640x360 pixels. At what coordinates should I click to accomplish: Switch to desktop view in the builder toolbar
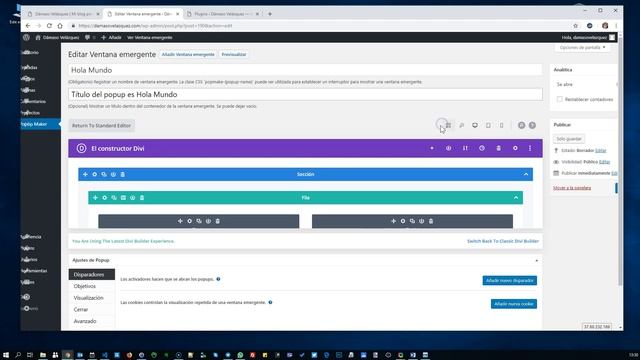click(475, 125)
